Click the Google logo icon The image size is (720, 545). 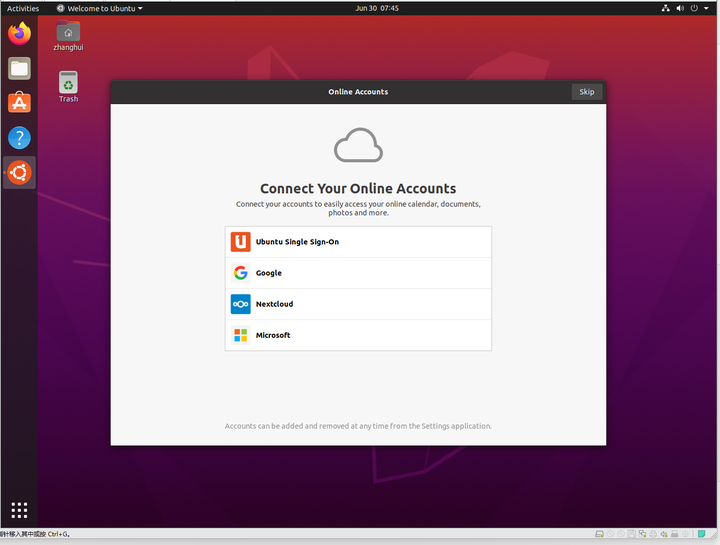pos(241,273)
